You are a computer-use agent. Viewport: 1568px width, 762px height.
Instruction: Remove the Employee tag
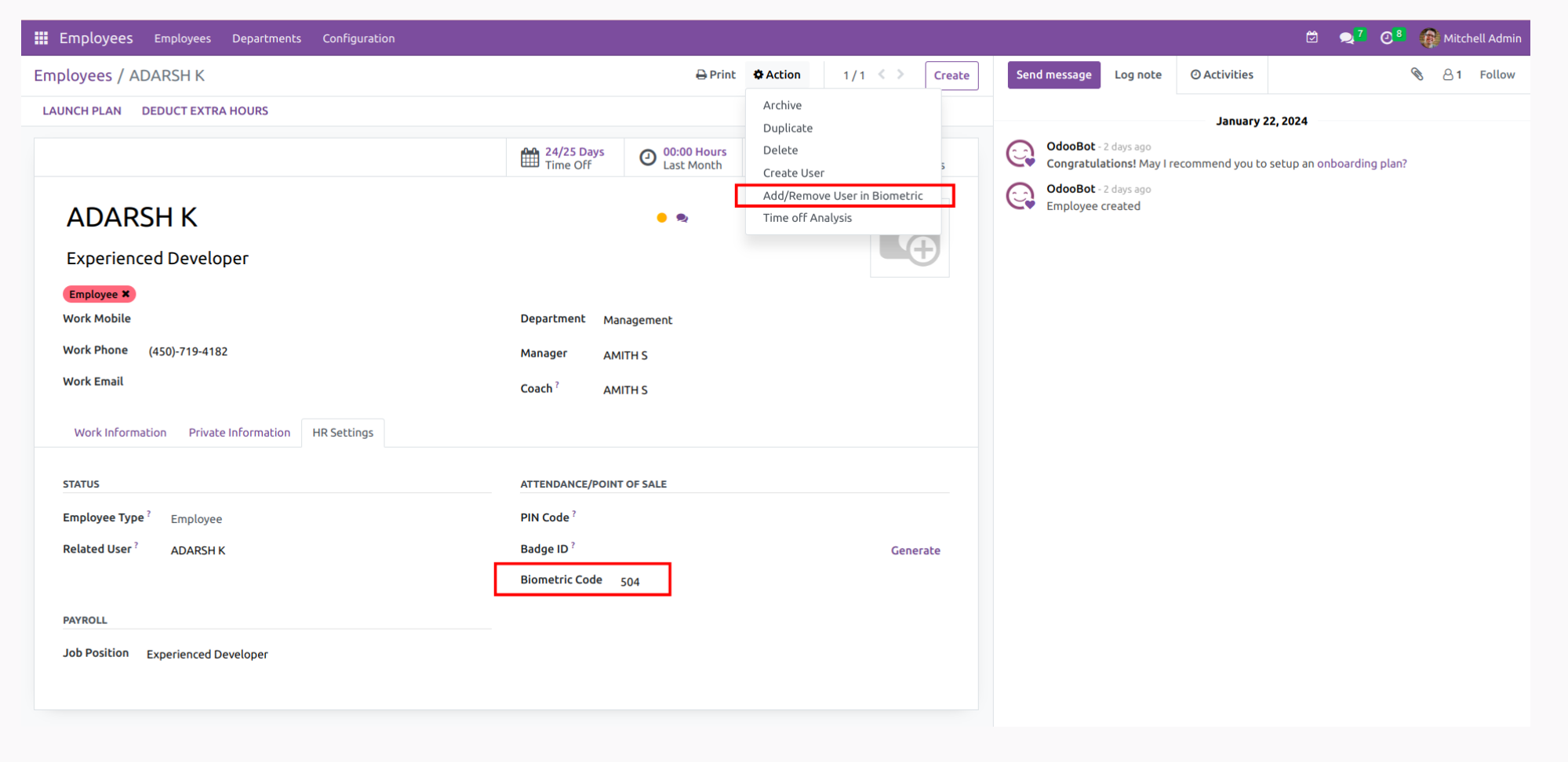pos(126,294)
